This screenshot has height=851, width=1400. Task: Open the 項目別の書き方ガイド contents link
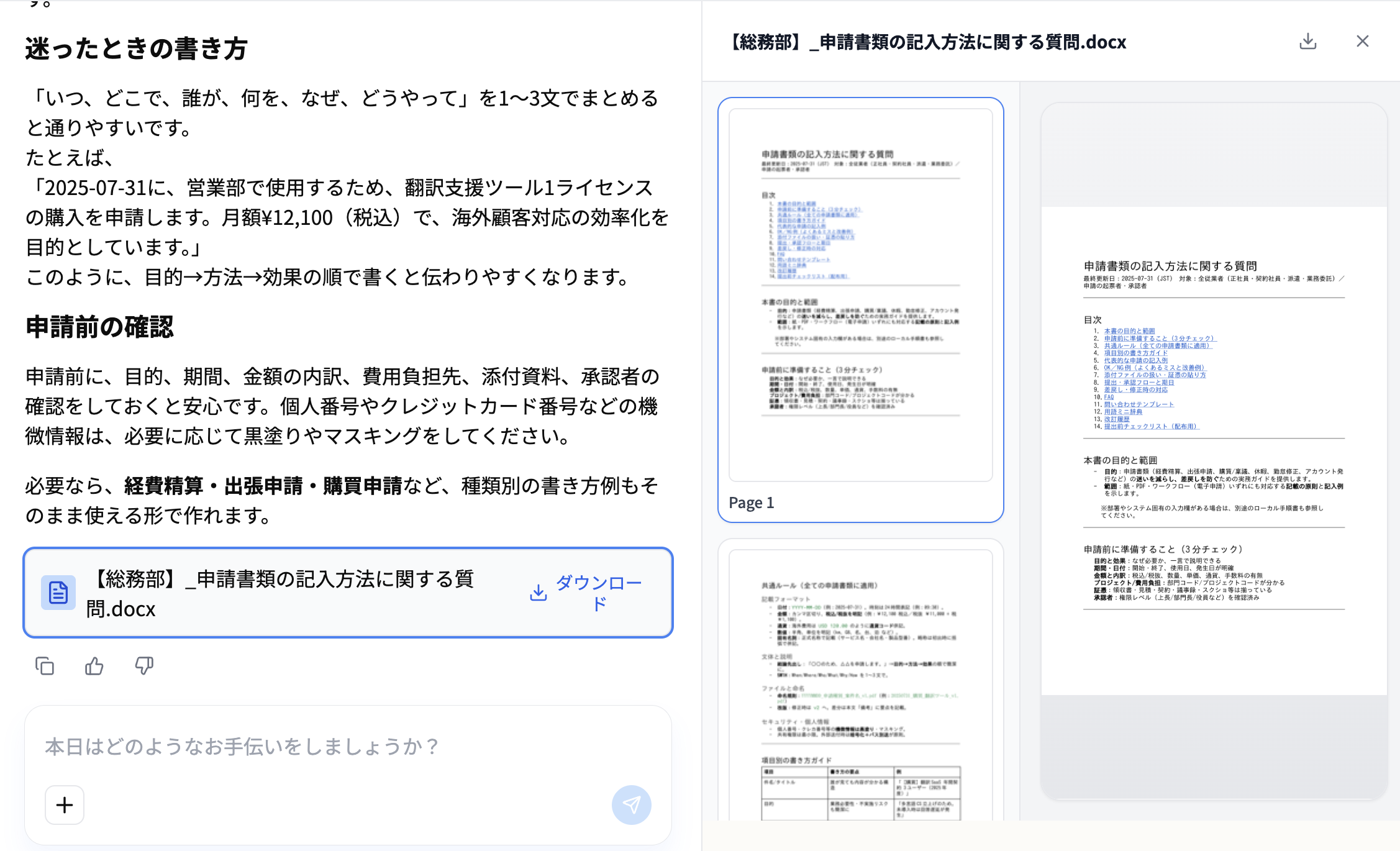[x=1135, y=353]
